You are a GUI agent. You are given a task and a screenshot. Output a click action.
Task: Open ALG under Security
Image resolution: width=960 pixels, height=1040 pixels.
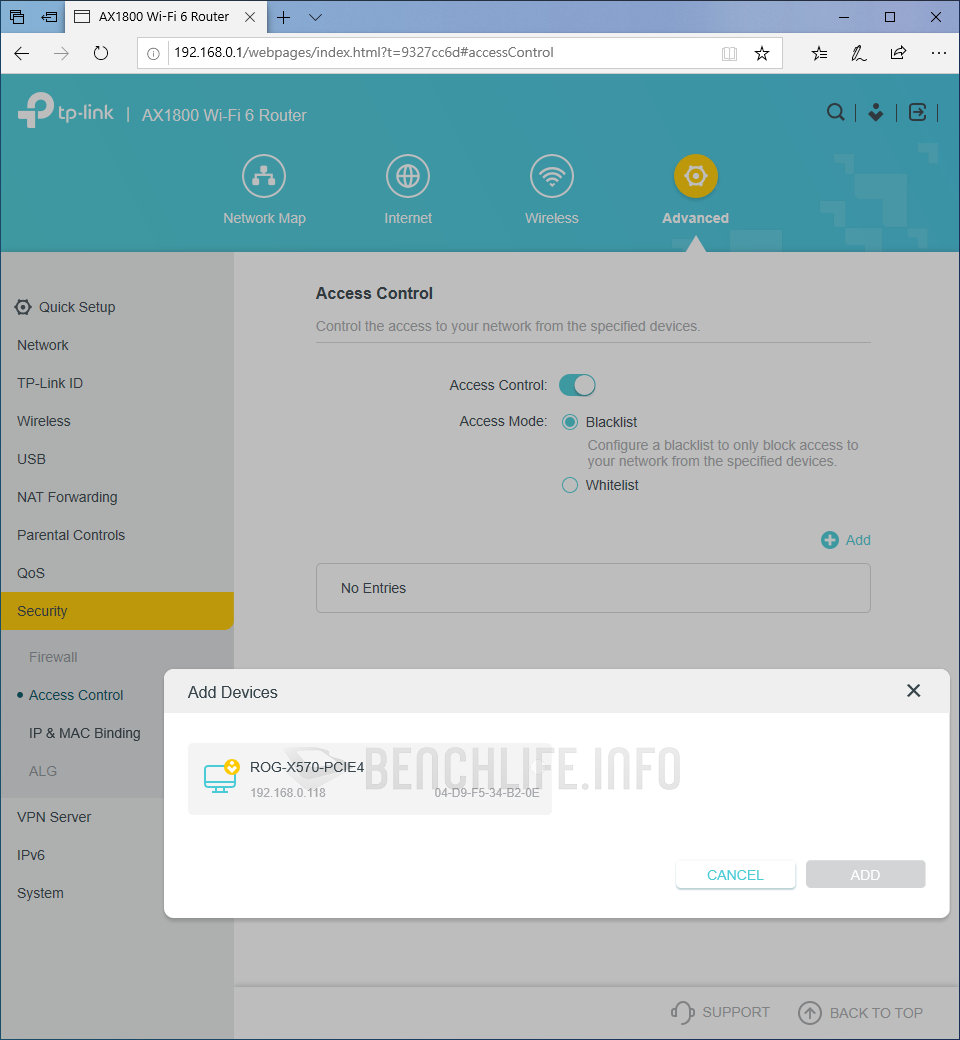[42, 771]
